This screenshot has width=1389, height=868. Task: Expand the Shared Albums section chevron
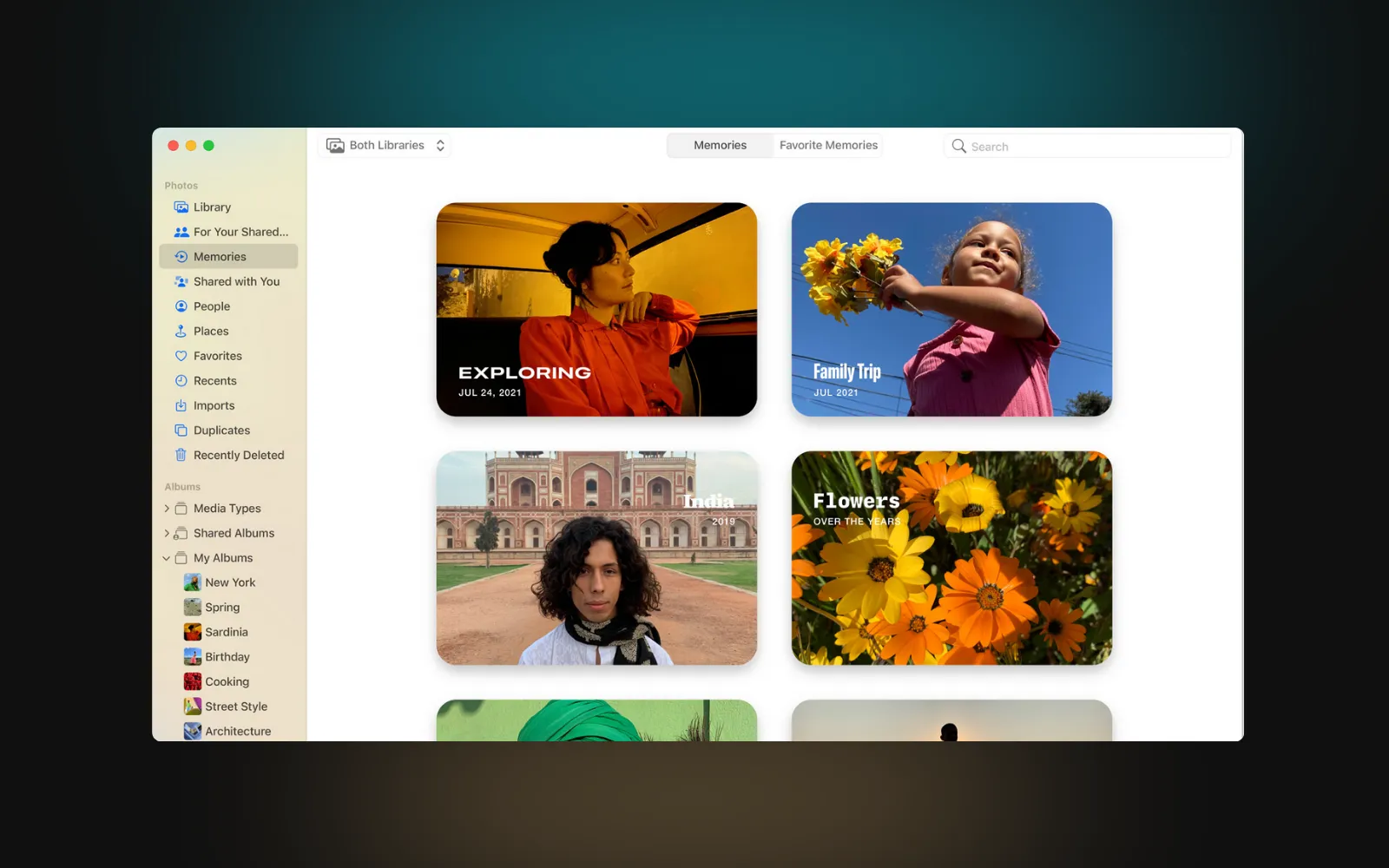[167, 533]
